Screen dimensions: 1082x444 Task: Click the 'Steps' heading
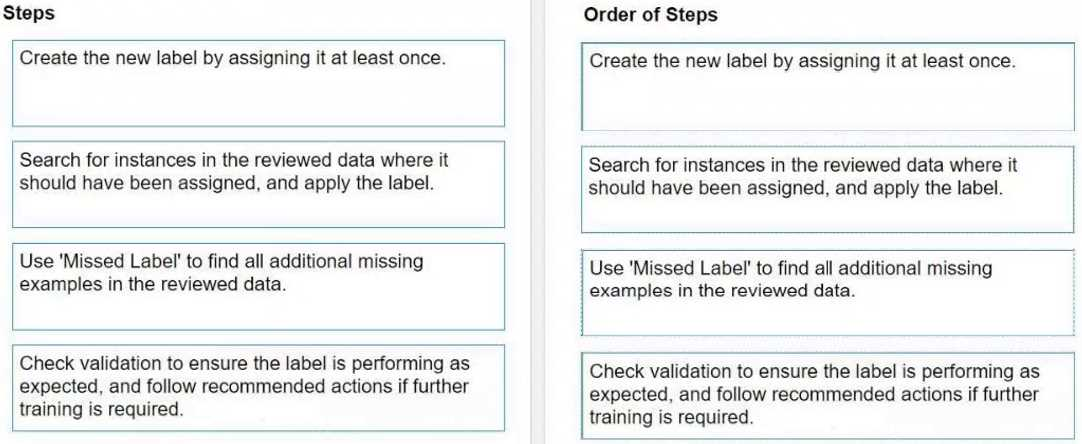pyautogui.click(x=28, y=14)
